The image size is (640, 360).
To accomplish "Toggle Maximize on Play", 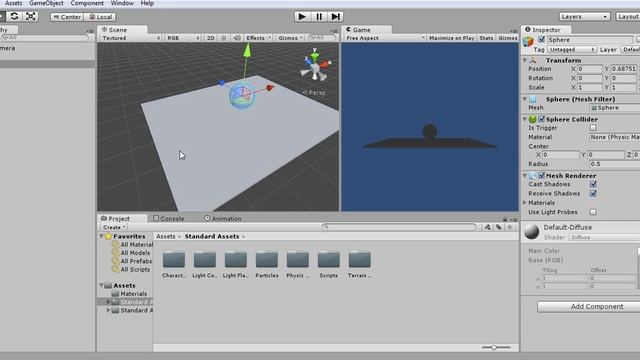I will click(451, 38).
